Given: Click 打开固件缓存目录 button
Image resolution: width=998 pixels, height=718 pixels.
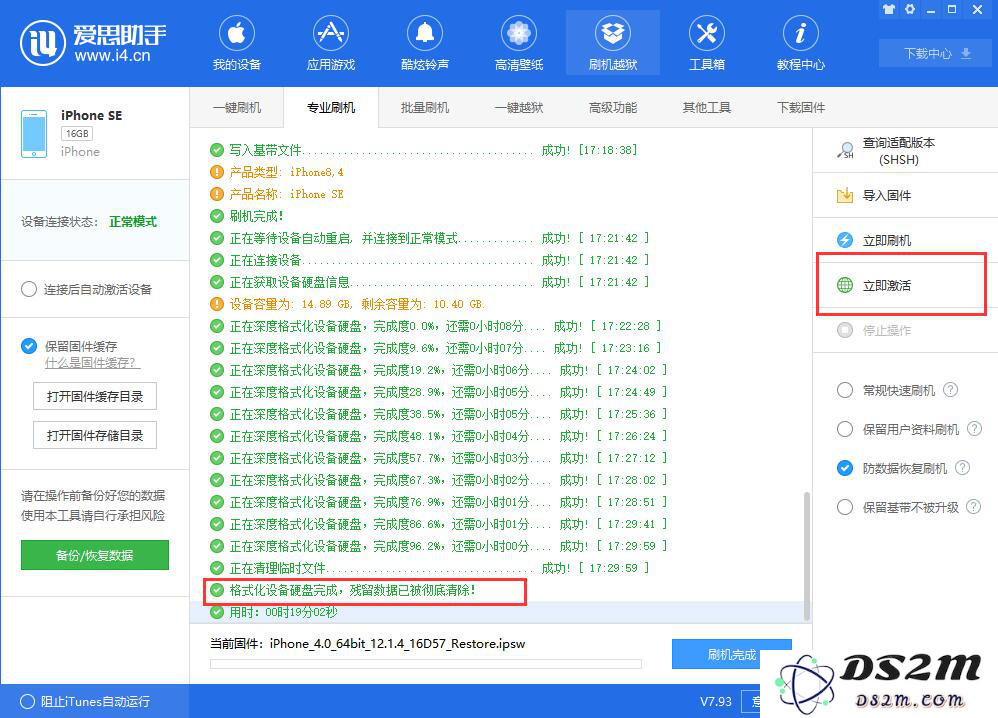Looking at the screenshot, I should pos(95,397).
